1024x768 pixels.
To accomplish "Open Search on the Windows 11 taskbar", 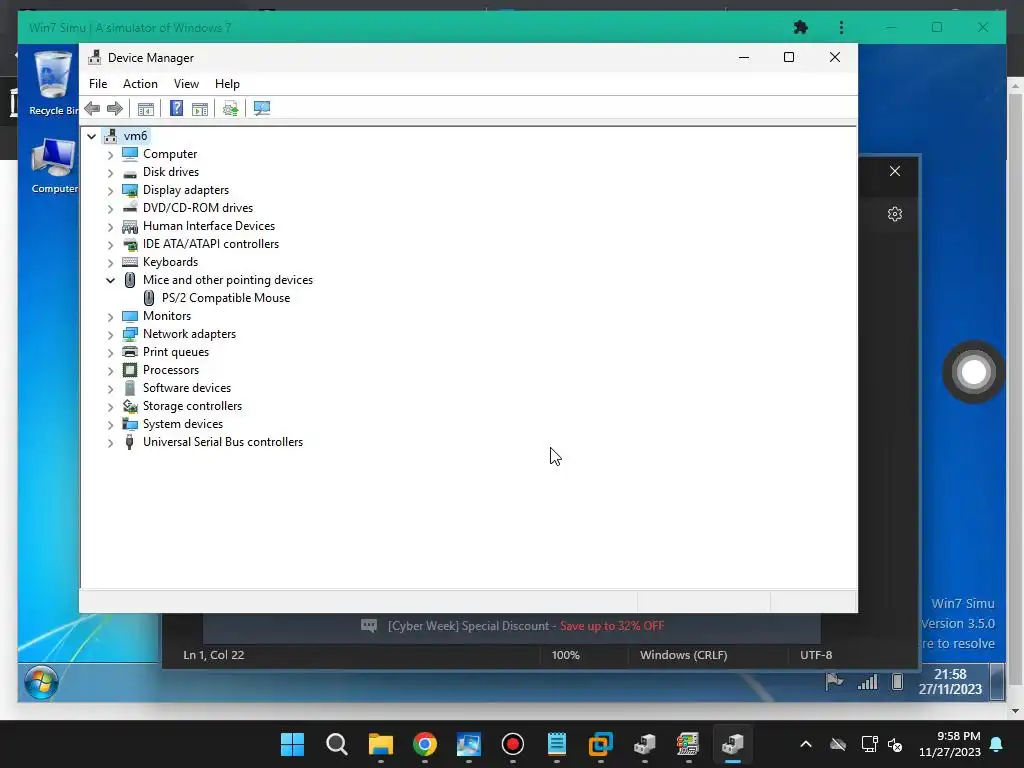I will [x=337, y=744].
